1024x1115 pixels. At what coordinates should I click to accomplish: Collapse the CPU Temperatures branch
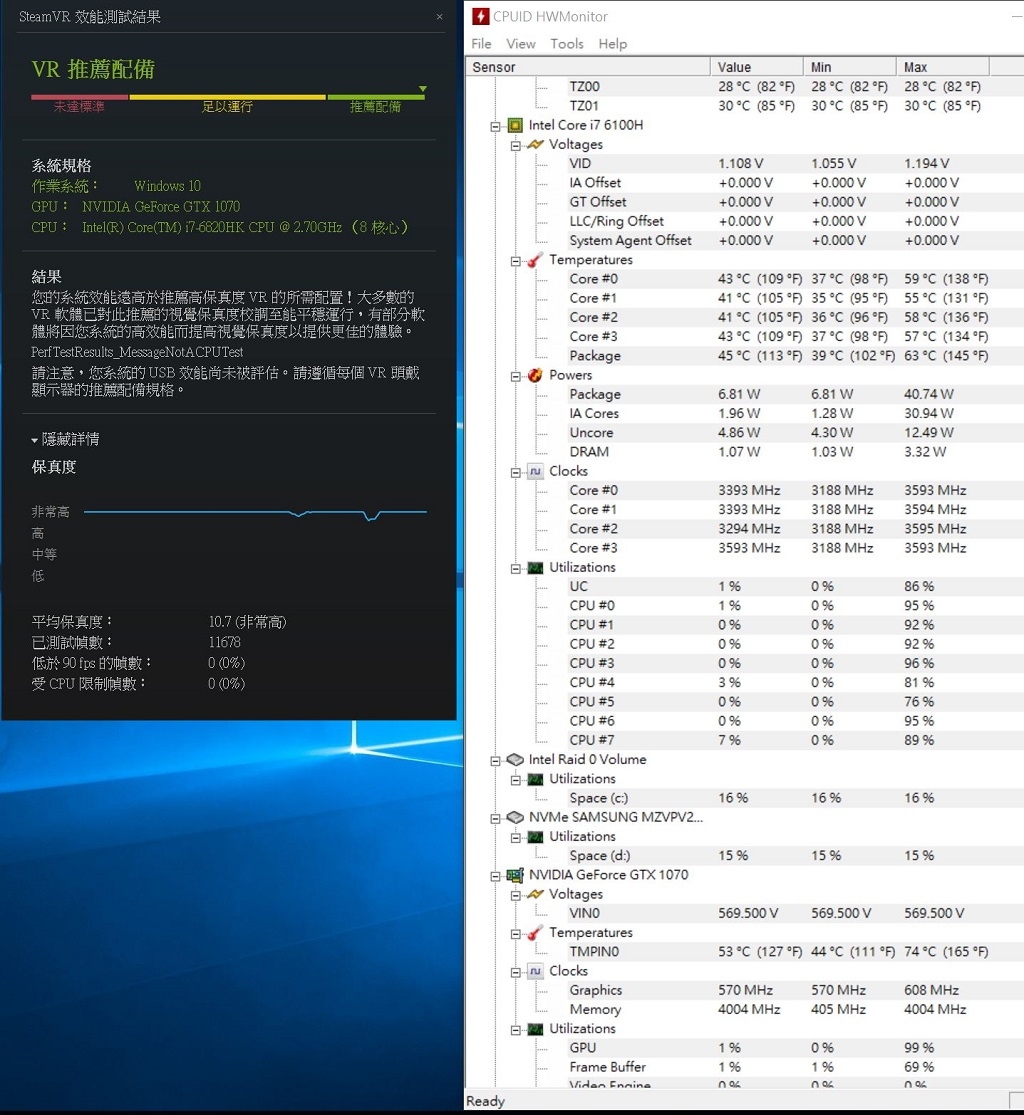click(x=516, y=261)
